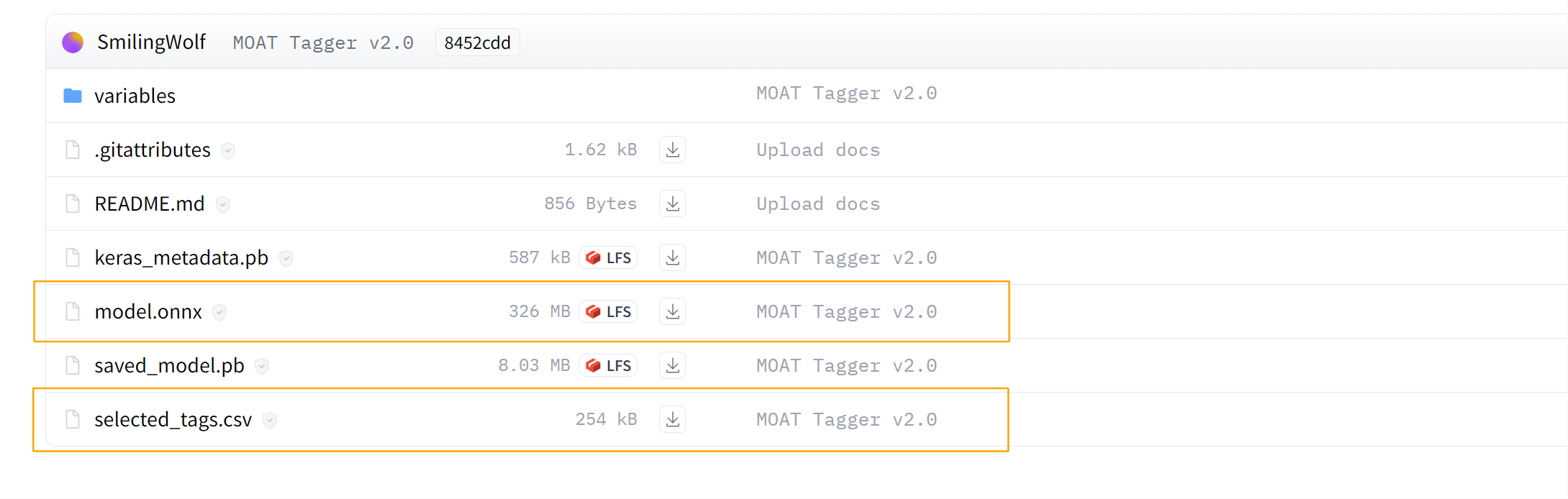Download keras_metadata.pb file
Screen dimensions: 1568x499
(672, 257)
